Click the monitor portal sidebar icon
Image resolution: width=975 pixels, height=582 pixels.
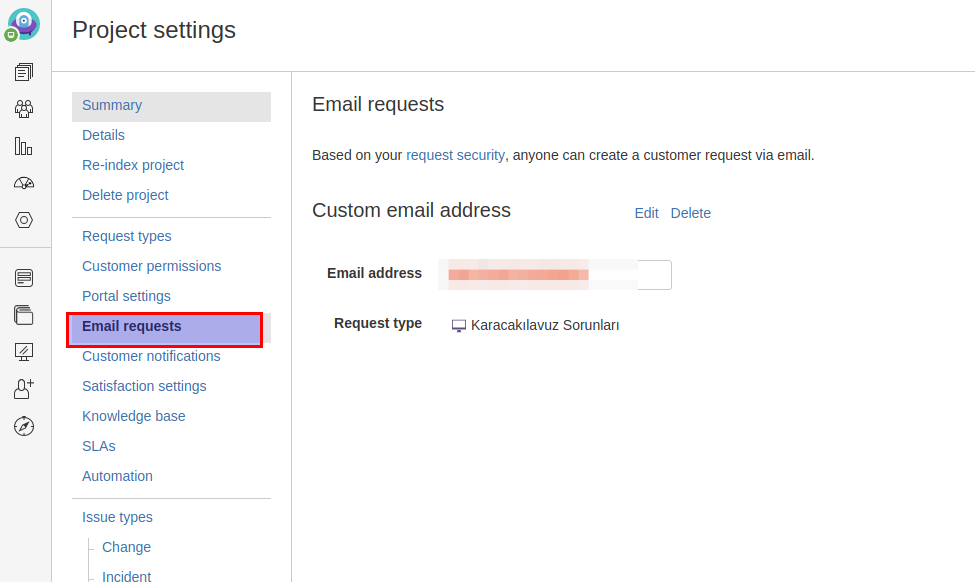[24, 352]
